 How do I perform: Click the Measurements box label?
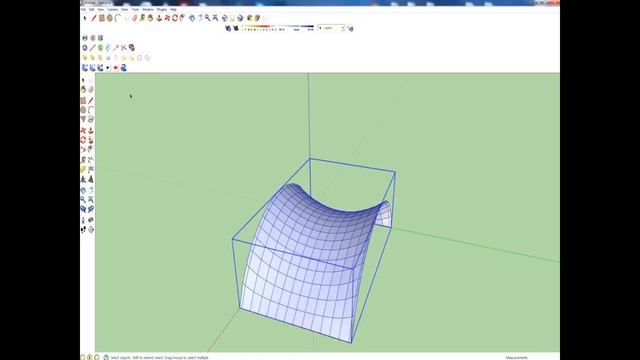pos(516,358)
